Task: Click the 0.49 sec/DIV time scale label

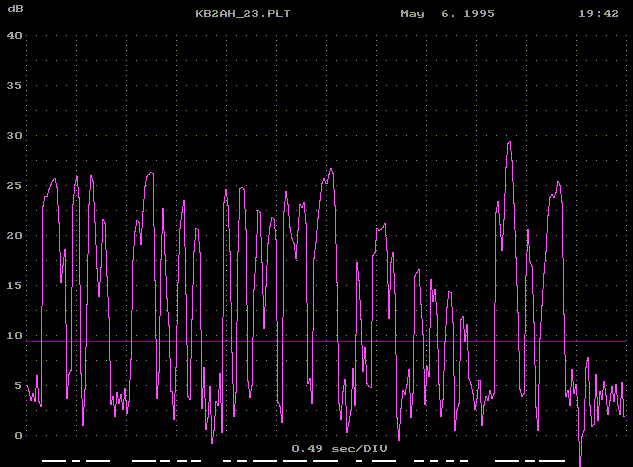Action: [x=339, y=448]
